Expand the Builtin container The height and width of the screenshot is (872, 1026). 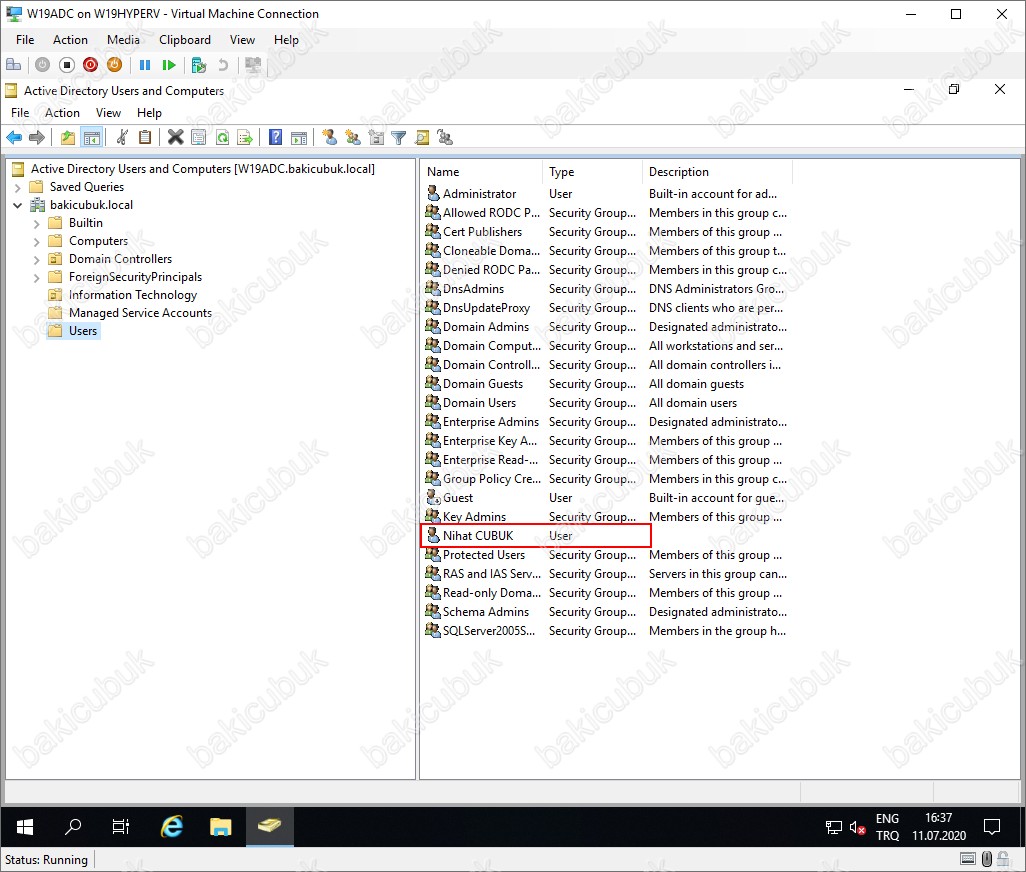[x=37, y=223]
